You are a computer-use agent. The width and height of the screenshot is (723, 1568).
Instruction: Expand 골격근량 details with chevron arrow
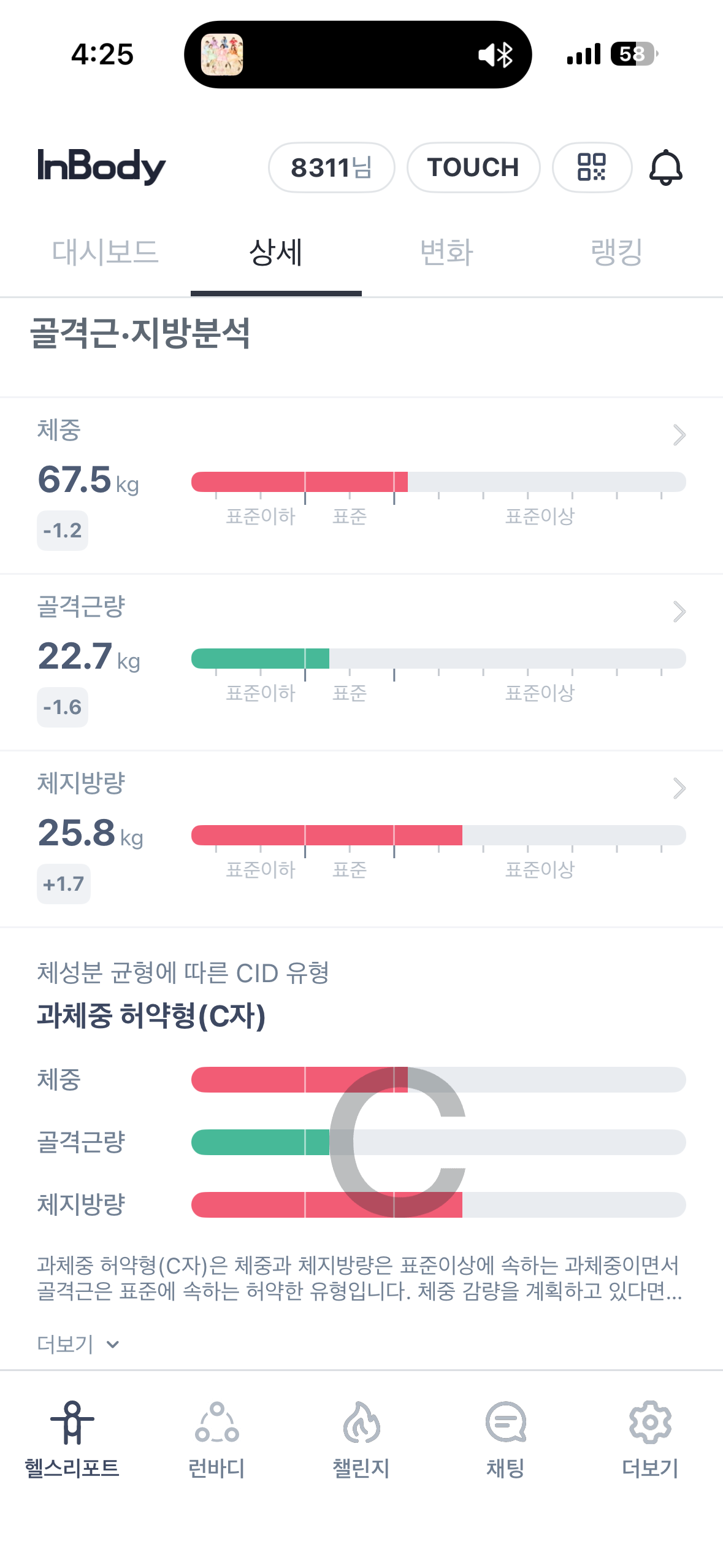[x=679, y=612]
